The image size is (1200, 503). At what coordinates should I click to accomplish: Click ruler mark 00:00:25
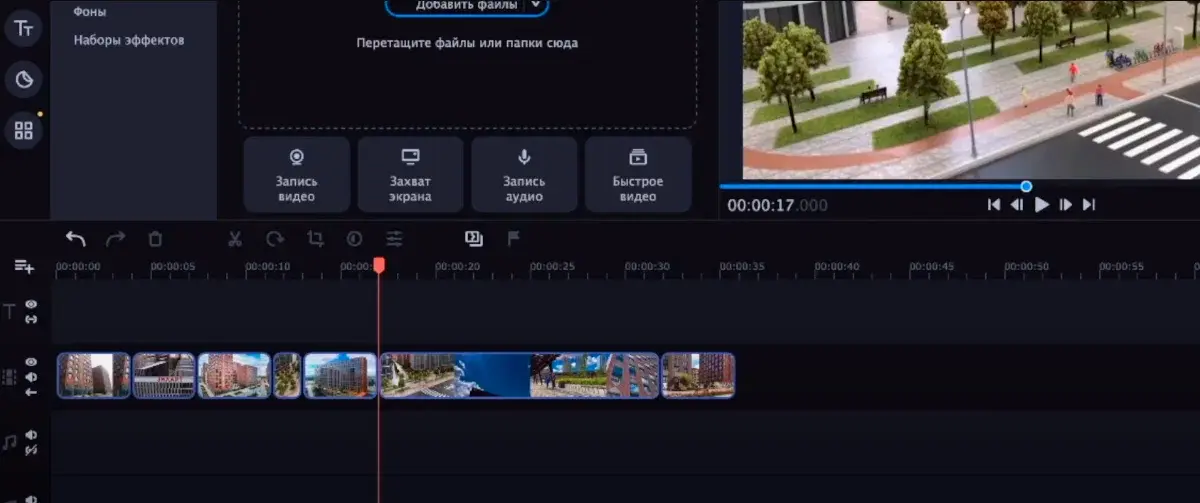(x=552, y=267)
